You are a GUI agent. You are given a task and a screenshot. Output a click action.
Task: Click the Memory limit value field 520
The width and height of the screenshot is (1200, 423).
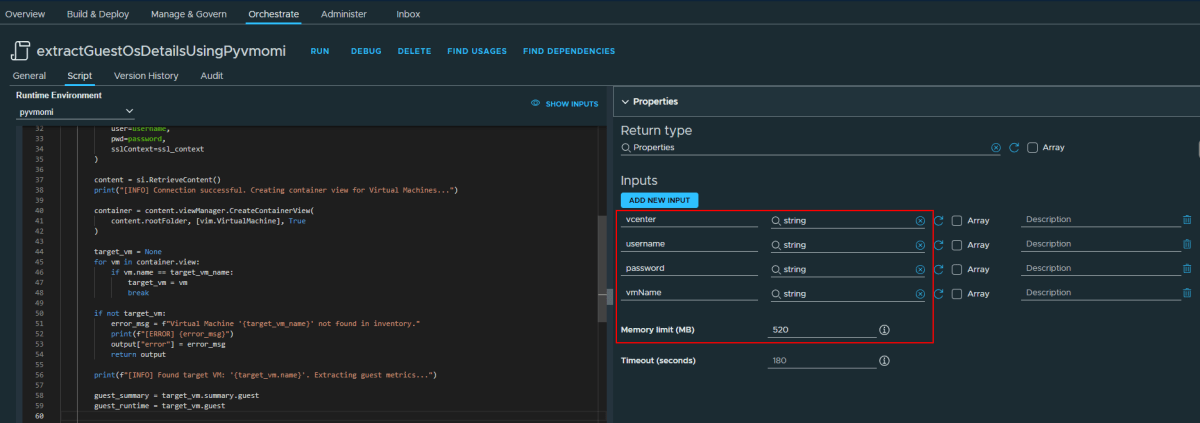[x=822, y=329]
